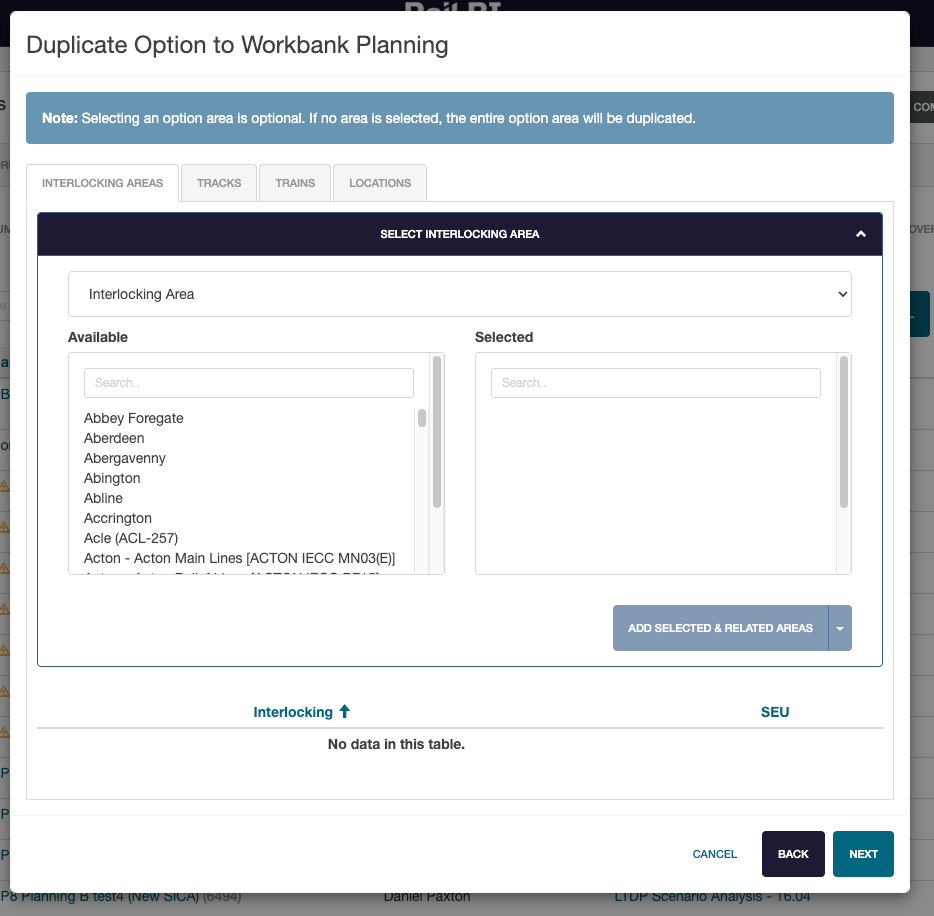Open the Locations tab
The height and width of the screenshot is (916, 934).
pos(380,183)
